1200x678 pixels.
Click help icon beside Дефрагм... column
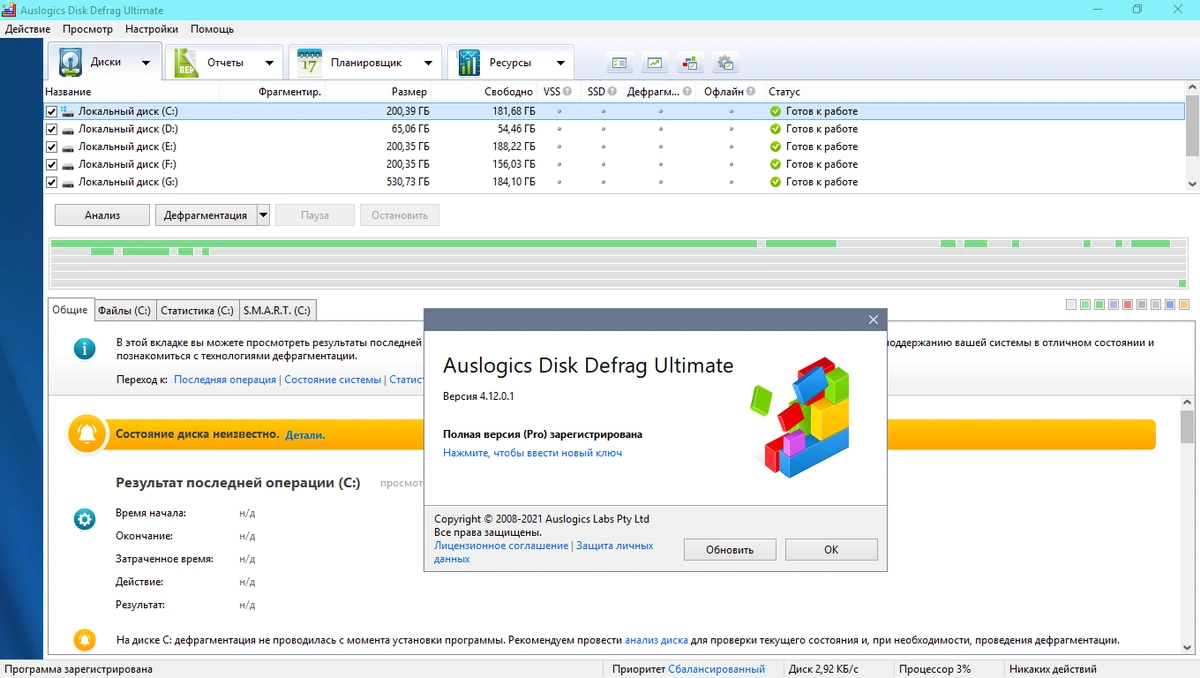pos(687,92)
